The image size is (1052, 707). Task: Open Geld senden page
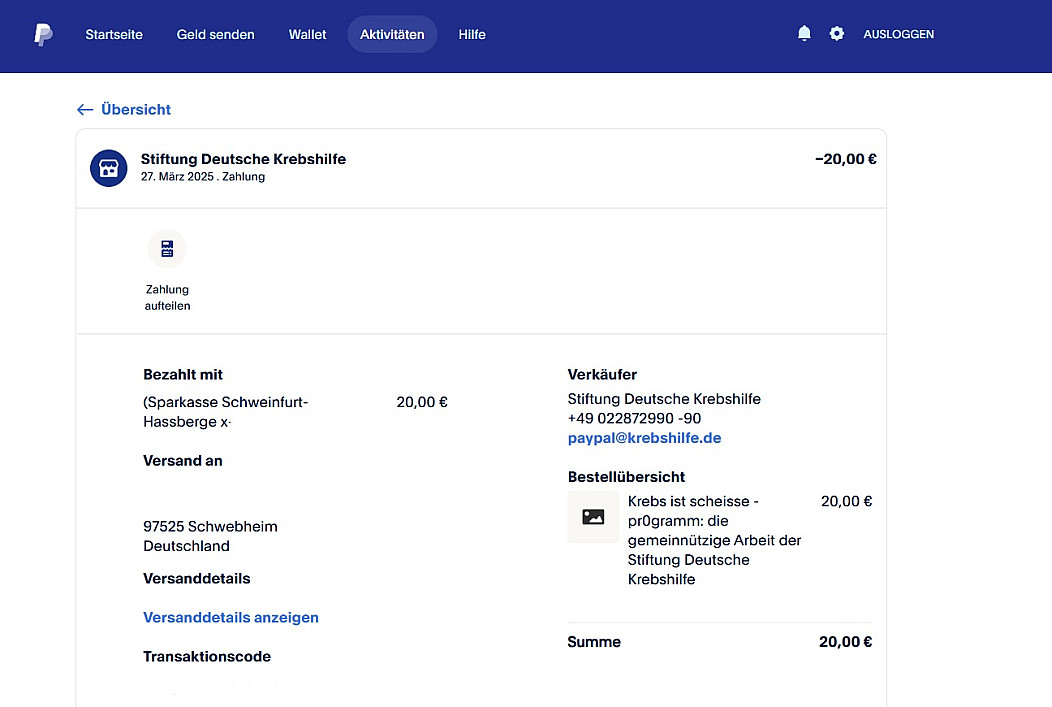pyautogui.click(x=216, y=34)
